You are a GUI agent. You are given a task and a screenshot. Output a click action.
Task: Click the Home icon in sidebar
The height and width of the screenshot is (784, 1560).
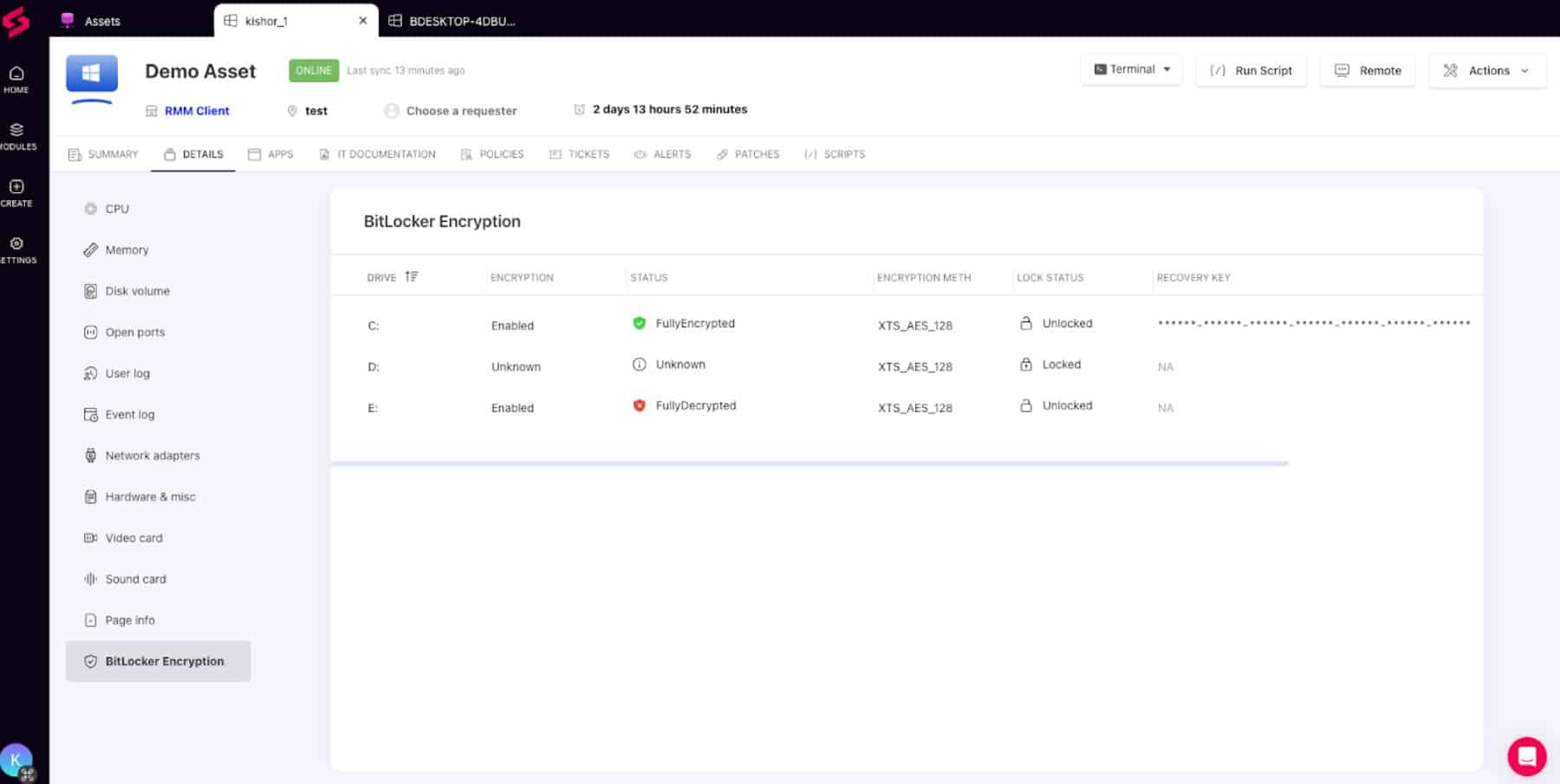(16, 74)
